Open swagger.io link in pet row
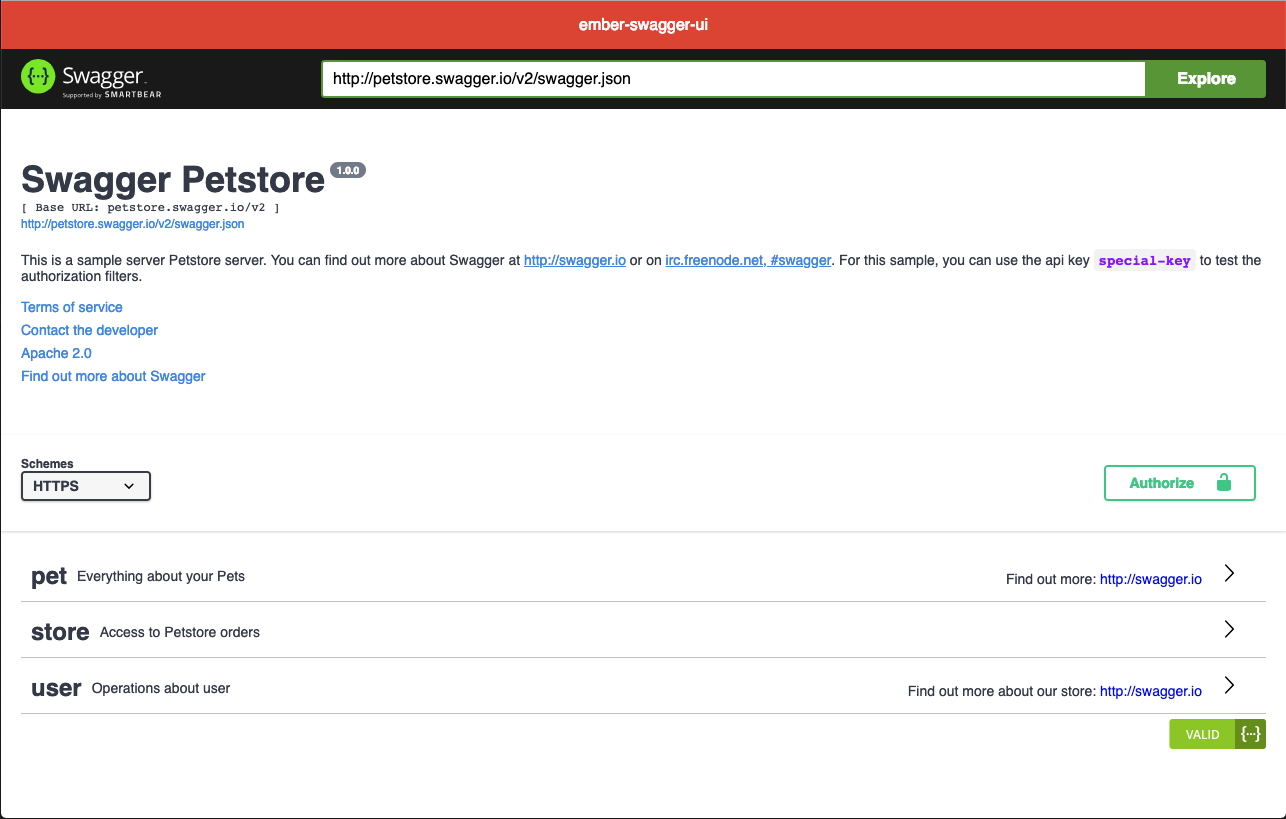 pos(1151,579)
